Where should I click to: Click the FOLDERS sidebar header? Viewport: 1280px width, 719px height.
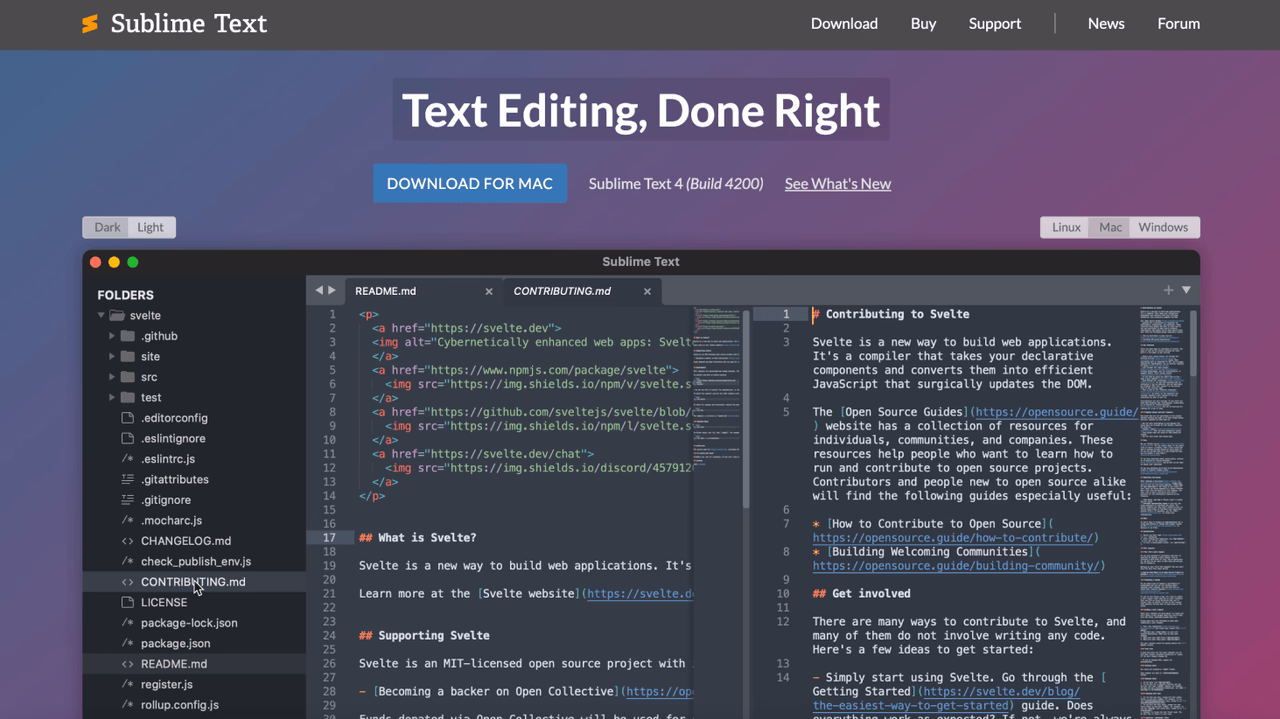click(x=125, y=295)
